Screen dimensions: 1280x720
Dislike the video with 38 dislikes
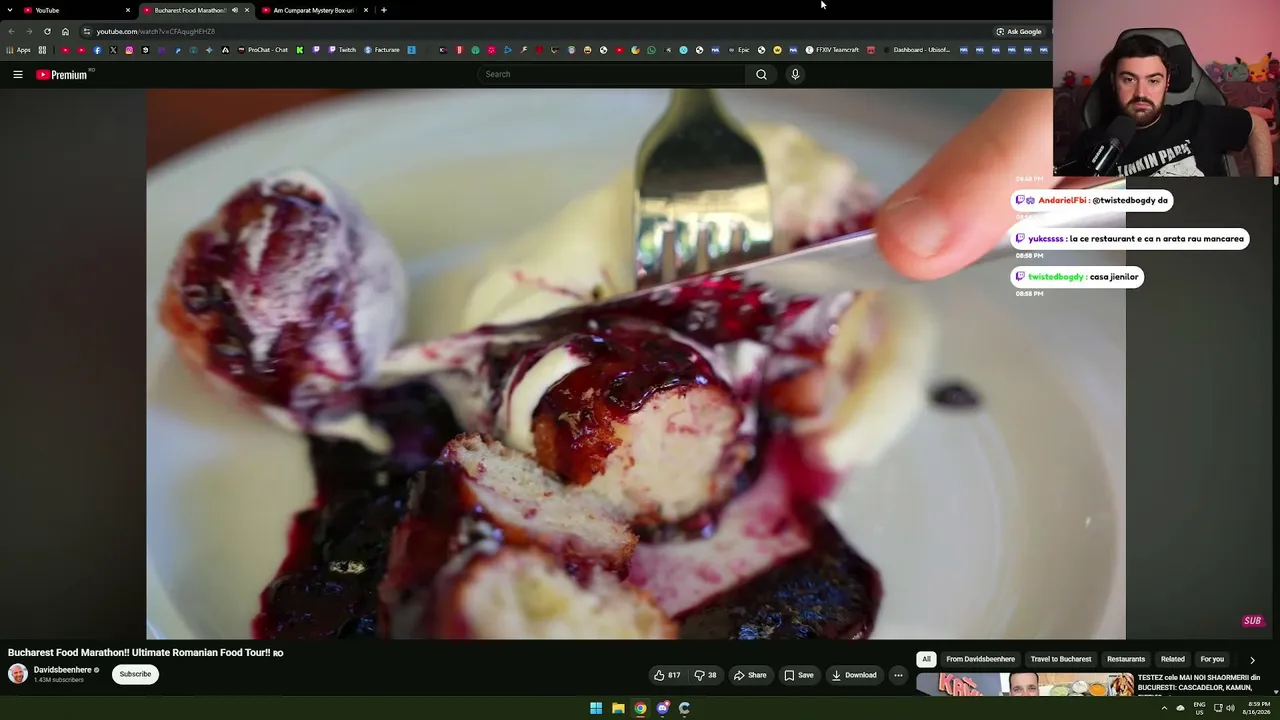(x=705, y=675)
